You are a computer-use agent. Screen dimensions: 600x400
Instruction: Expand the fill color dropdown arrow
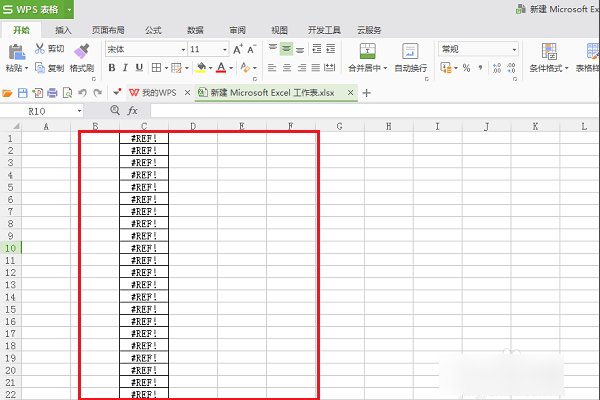click(210, 68)
